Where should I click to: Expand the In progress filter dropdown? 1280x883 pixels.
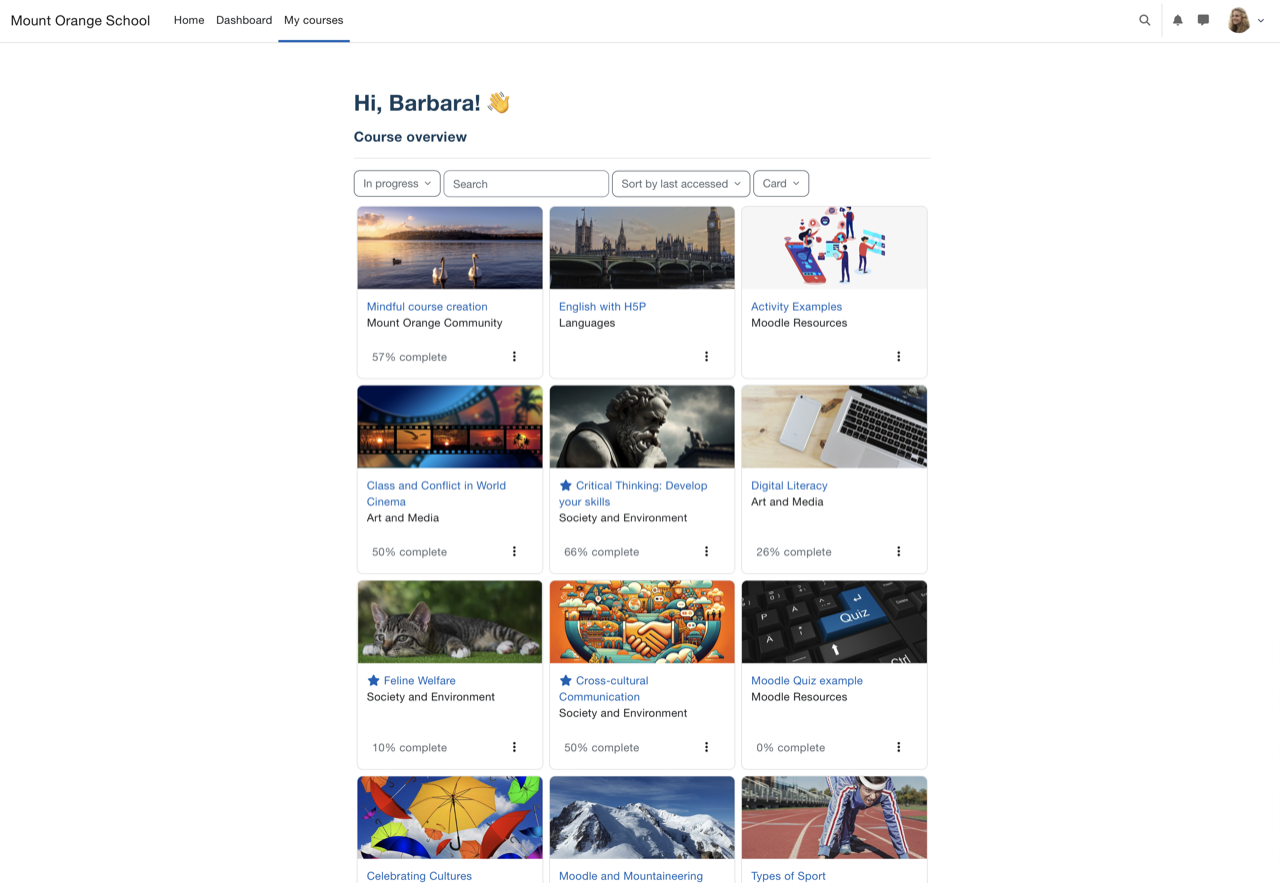pyautogui.click(x=397, y=184)
